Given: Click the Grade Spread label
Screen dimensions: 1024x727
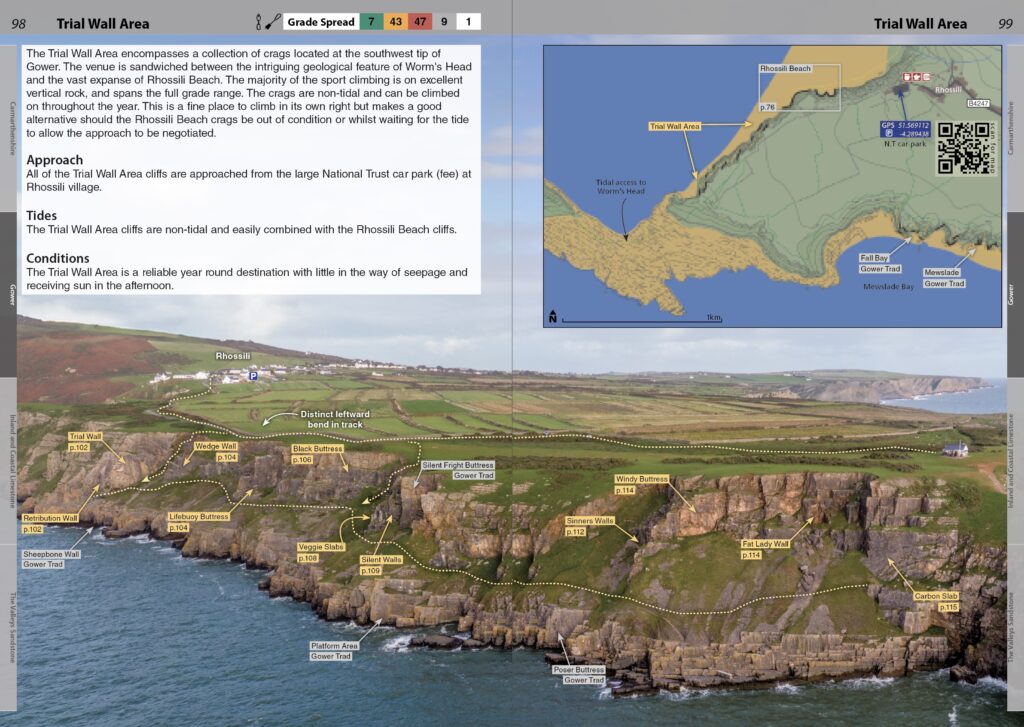Looking at the screenshot, I should tap(321, 22).
